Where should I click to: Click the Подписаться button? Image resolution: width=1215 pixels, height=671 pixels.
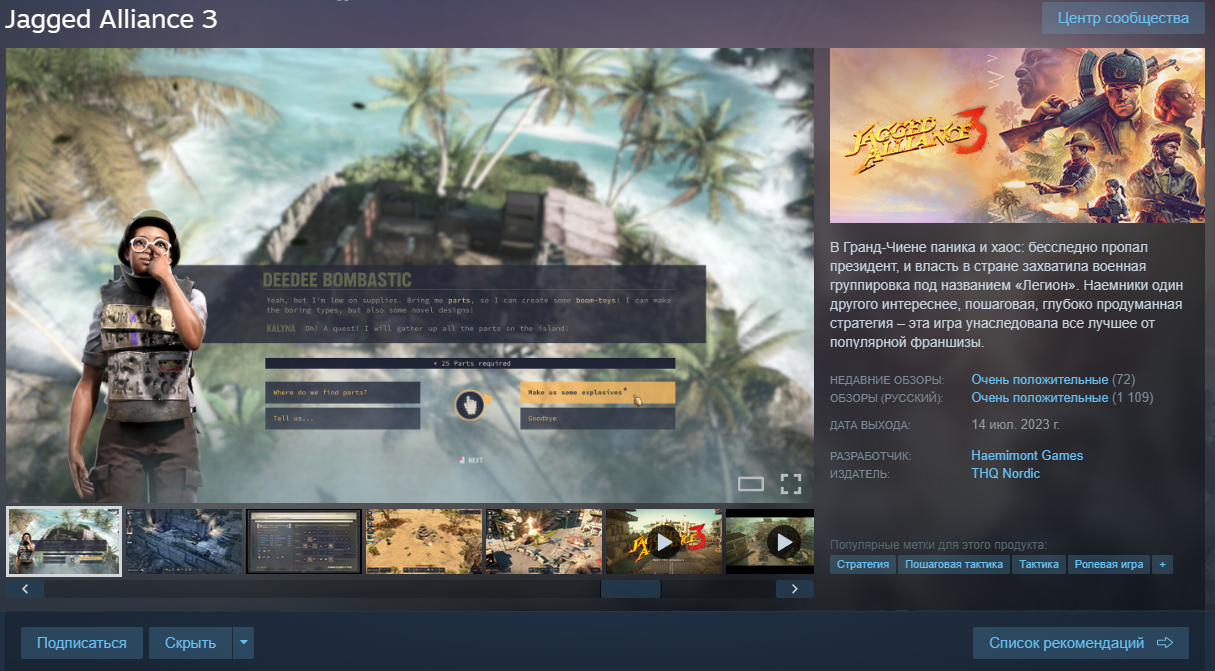tap(82, 643)
